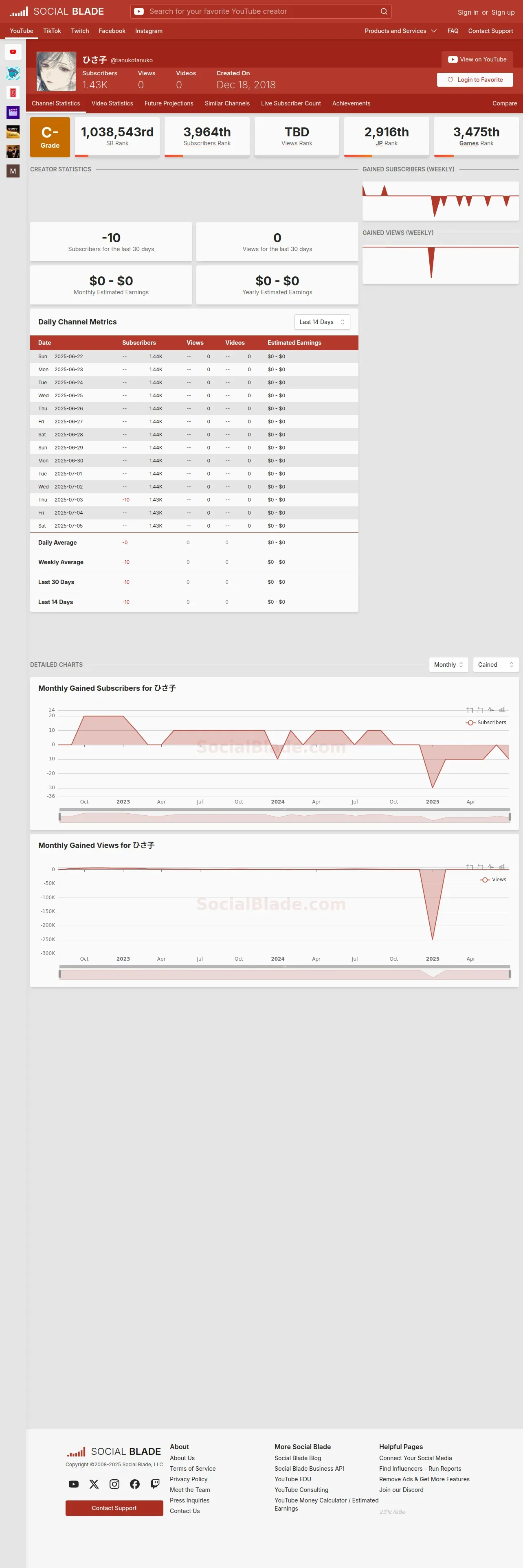This screenshot has width=523, height=1568.
Task: Open the Monthly interval dropdown
Action: click(449, 665)
